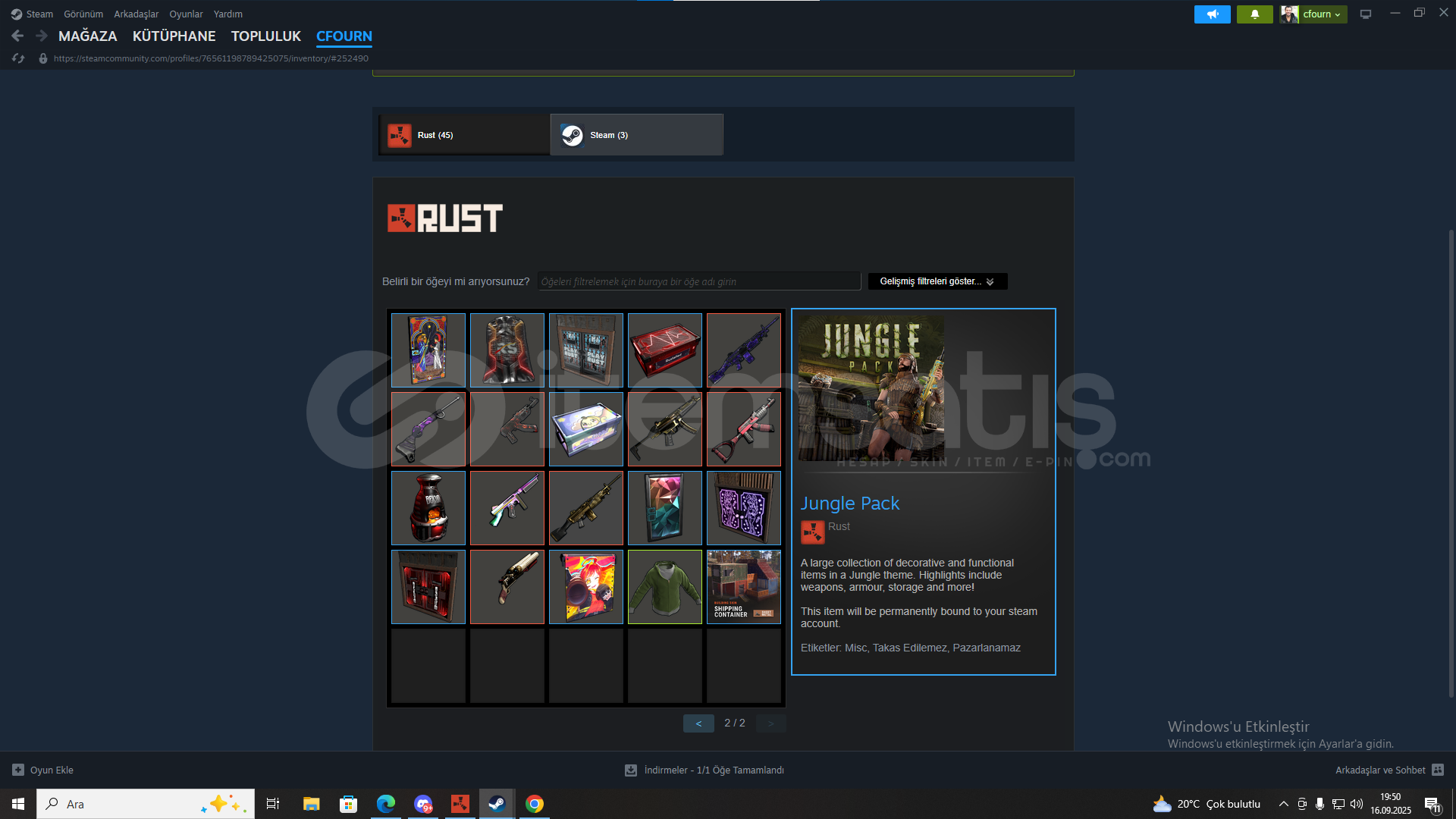Expand Gelişmiş filtreleri göster advanced filters
This screenshot has width=1456, height=819.
pyautogui.click(x=937, y=281)
